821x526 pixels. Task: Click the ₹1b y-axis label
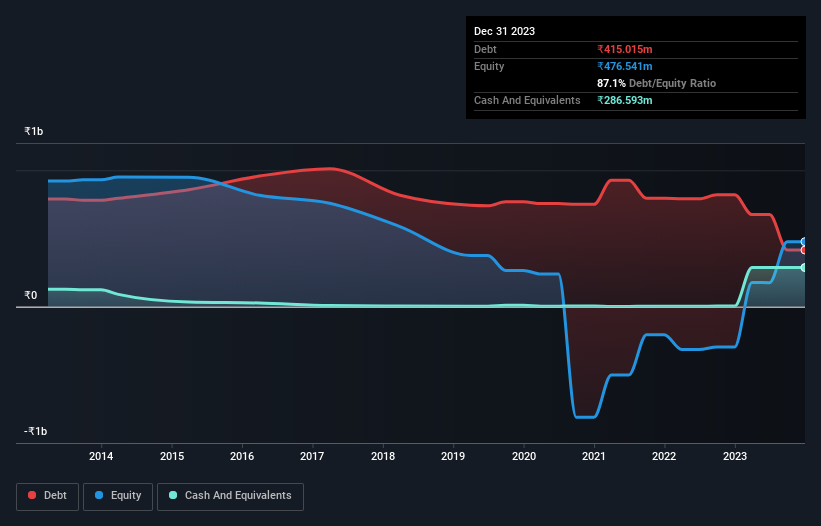tap(34, 131)
